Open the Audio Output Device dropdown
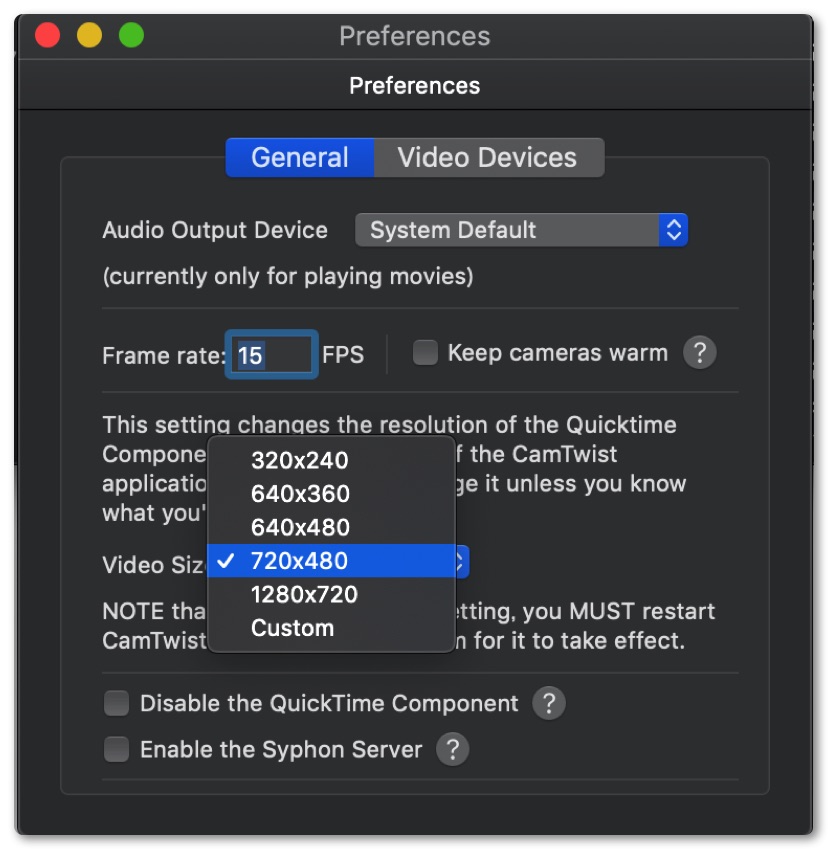 pos(520,230)
